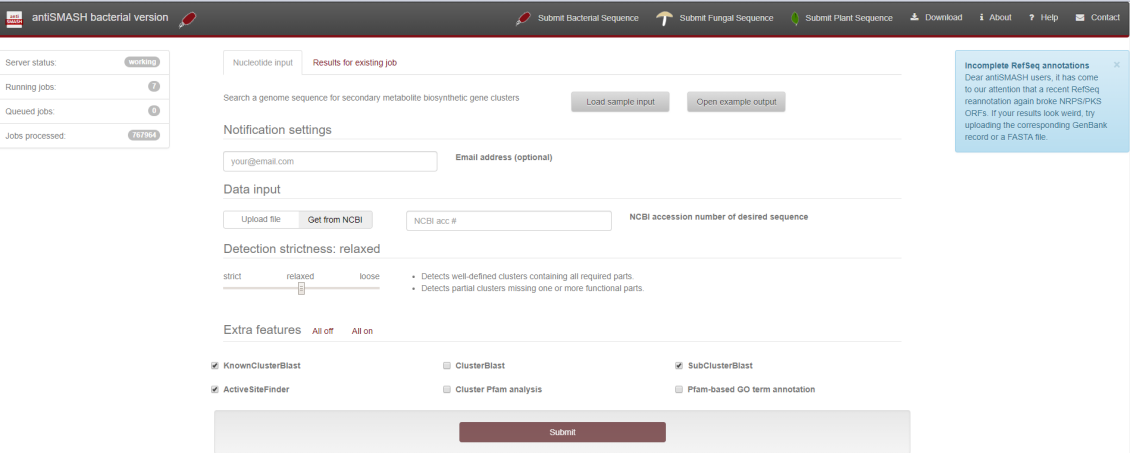Click the green leaf plant icon

[x=794, y=19]
